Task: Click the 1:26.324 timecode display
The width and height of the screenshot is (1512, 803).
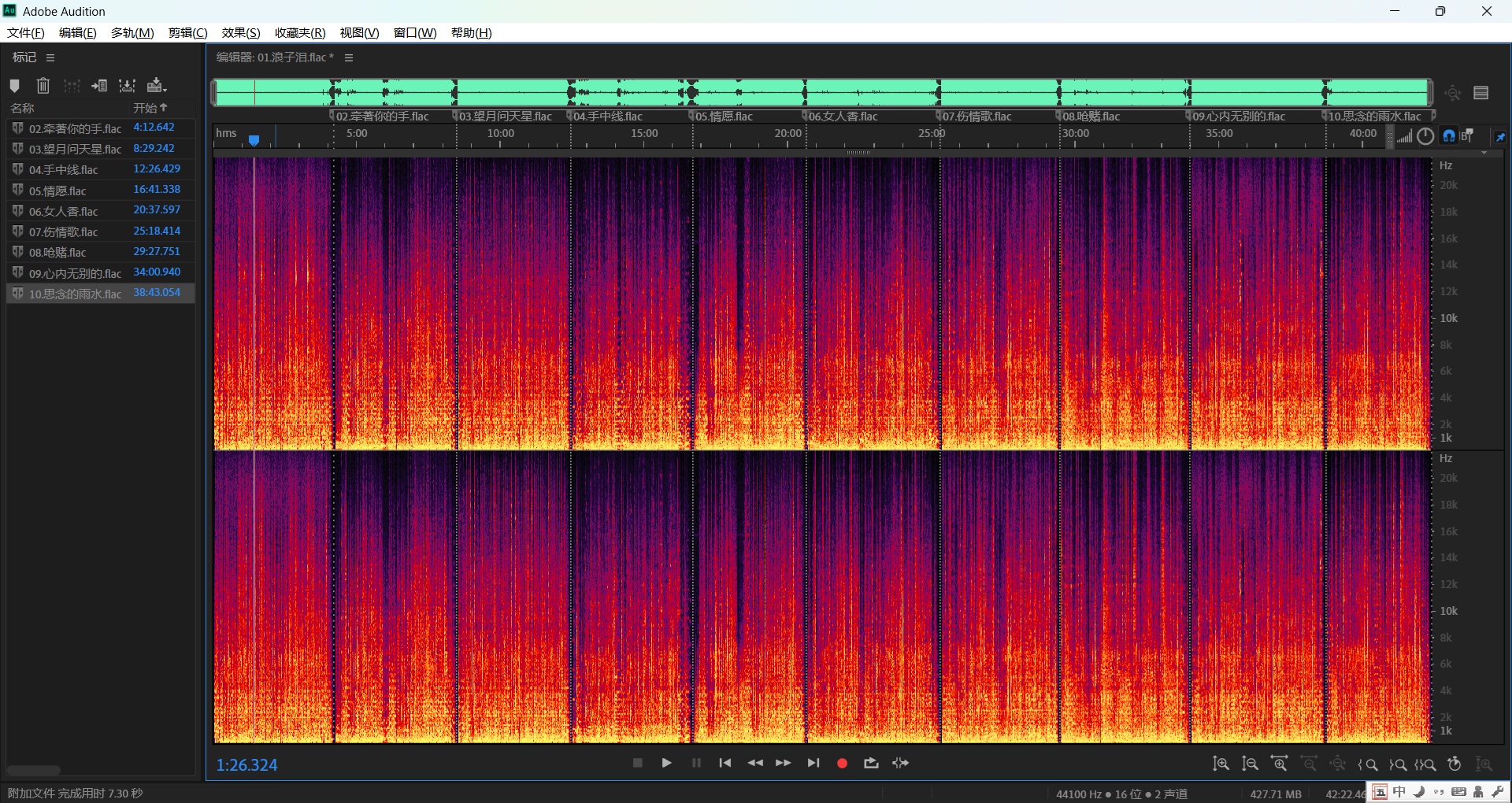Action: [x=246, y=765]
